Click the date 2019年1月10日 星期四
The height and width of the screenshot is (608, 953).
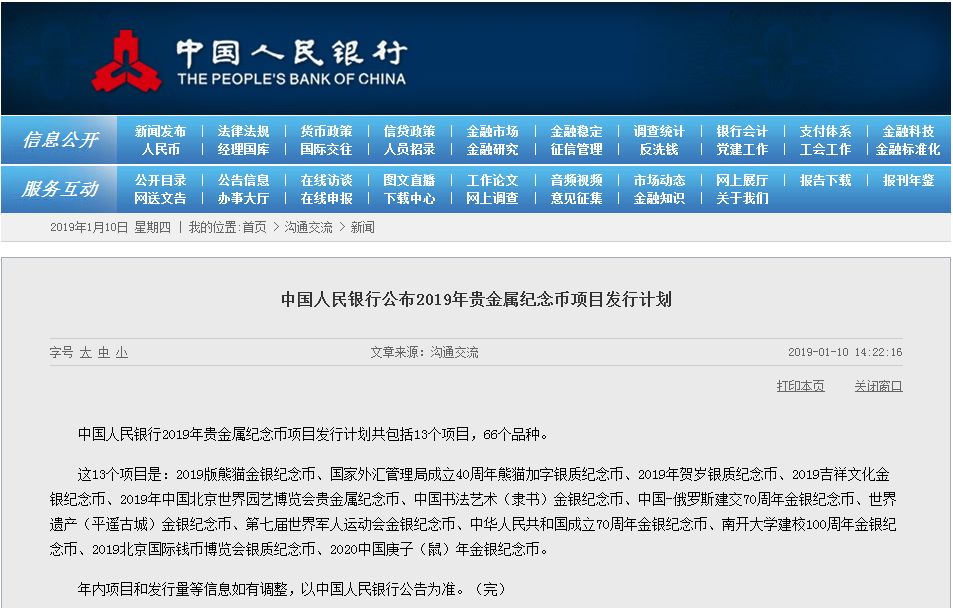point(111,227)
